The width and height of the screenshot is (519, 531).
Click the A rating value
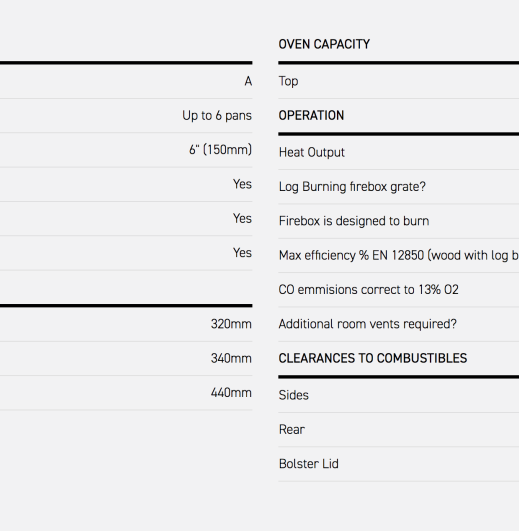pyautogui.click(x=248, y=81)
